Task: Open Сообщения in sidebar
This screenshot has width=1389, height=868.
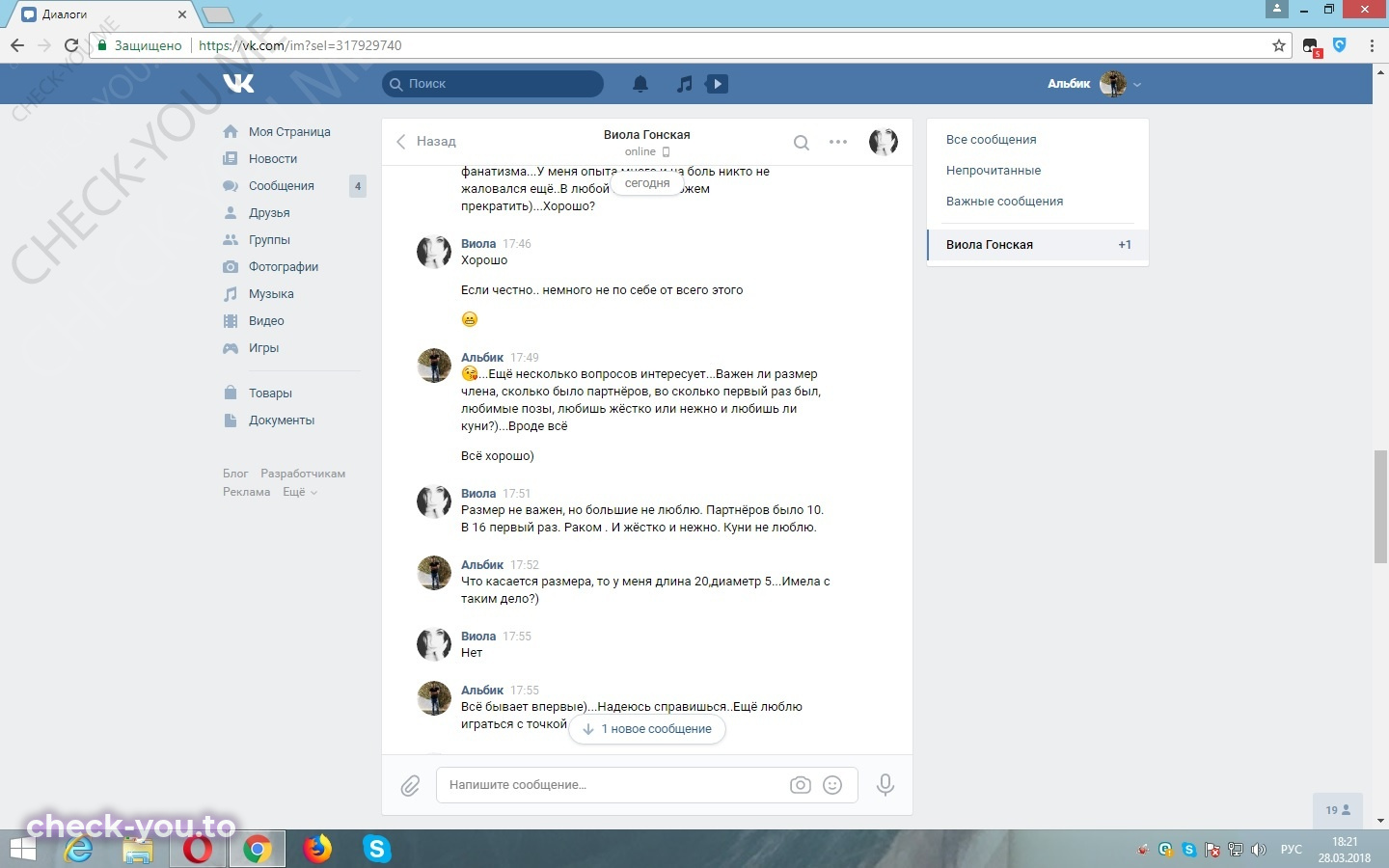Action: tap(282, 186)
